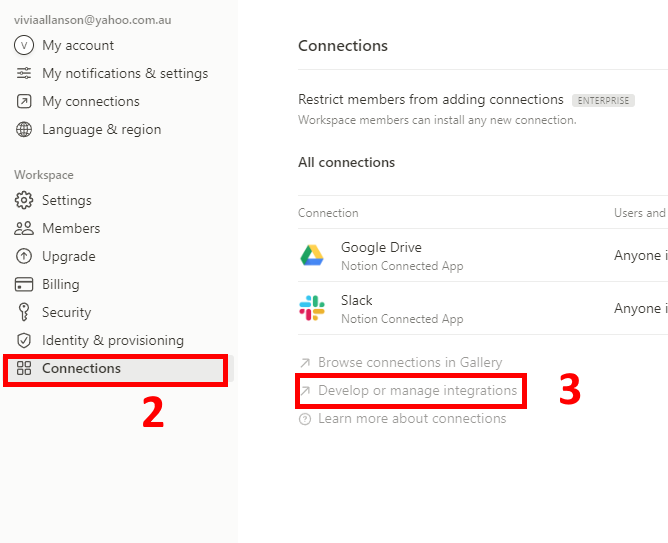Click the Settings gear icon
This screenshot has width=668, height=543.
[x=24, y=200]
